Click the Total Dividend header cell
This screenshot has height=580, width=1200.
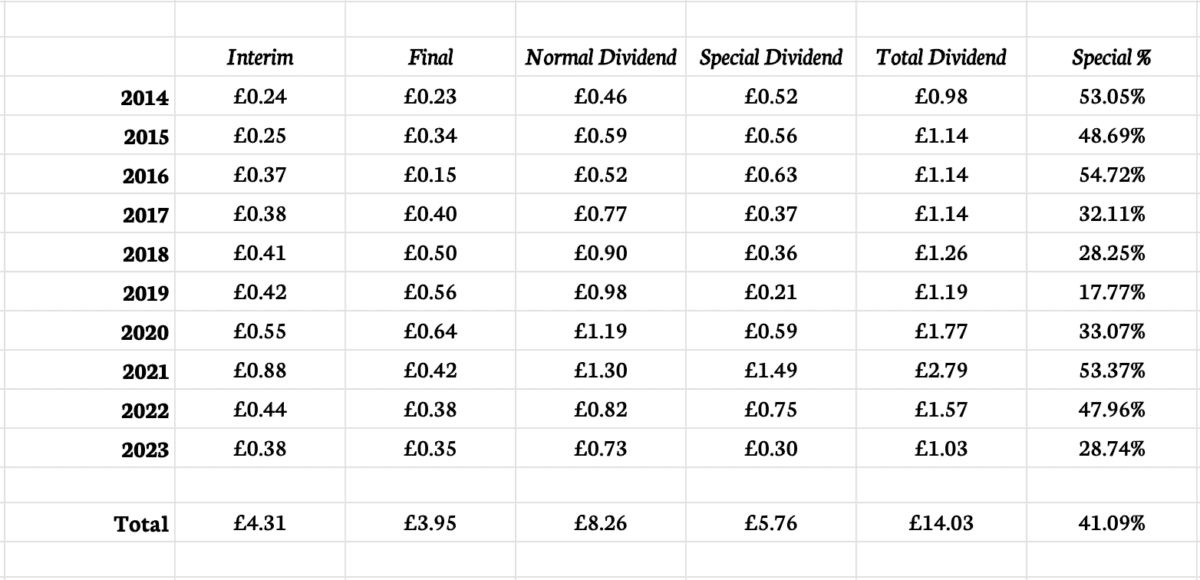pos(941,58)
